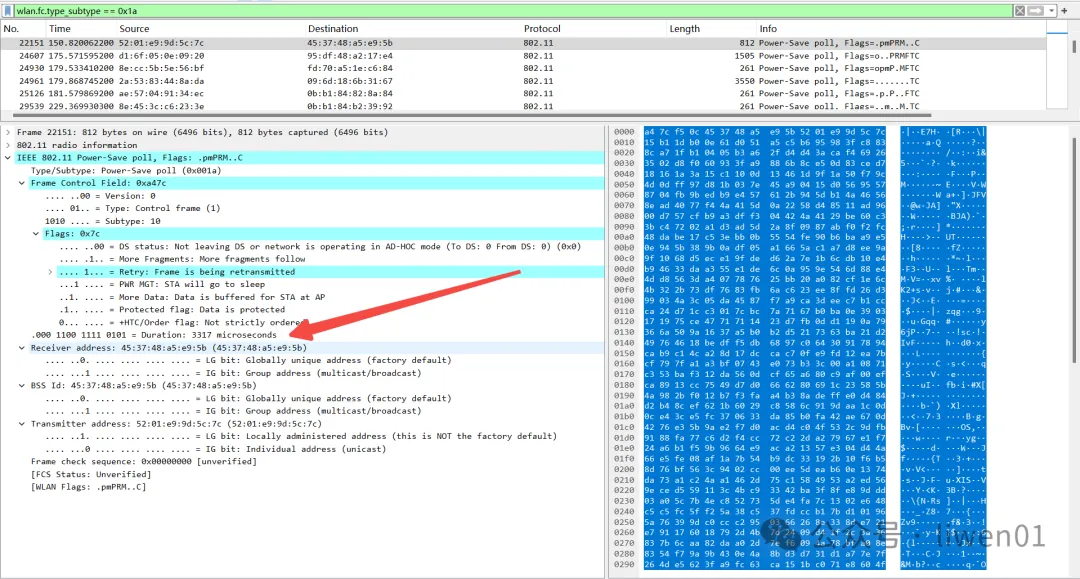1080x579 pixels.
Task: Open the recent filters dropdown arrow
Action: pyautogui.click(x=1052, y=10)
